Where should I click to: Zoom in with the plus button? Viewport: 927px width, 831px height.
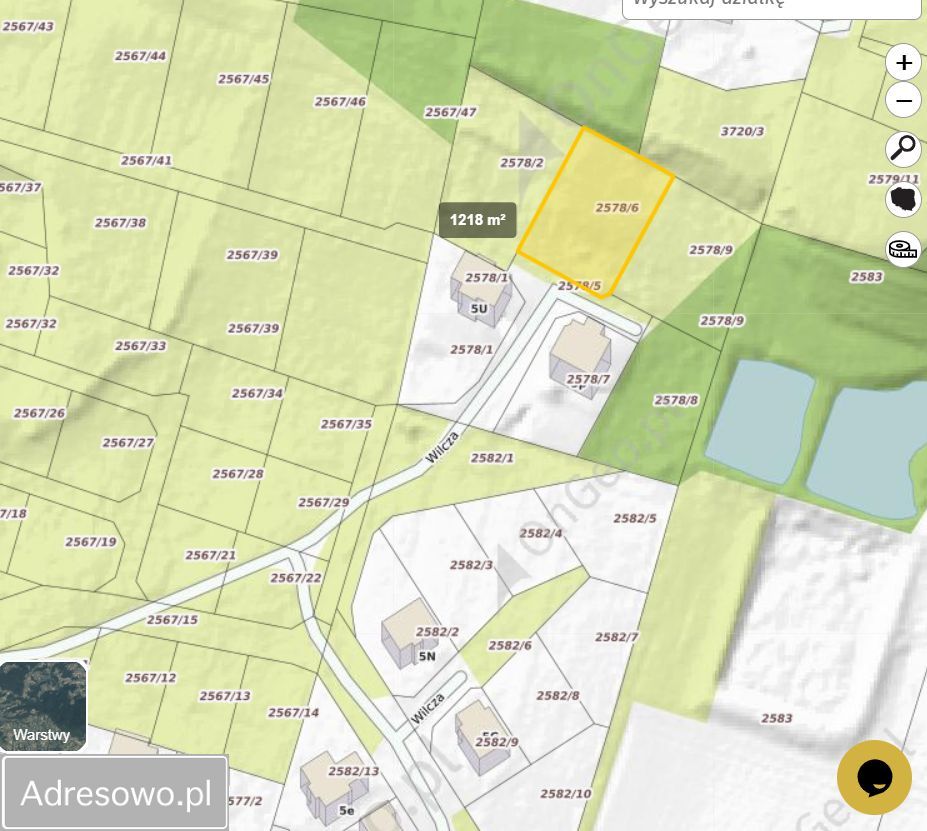tap(903, 62)
